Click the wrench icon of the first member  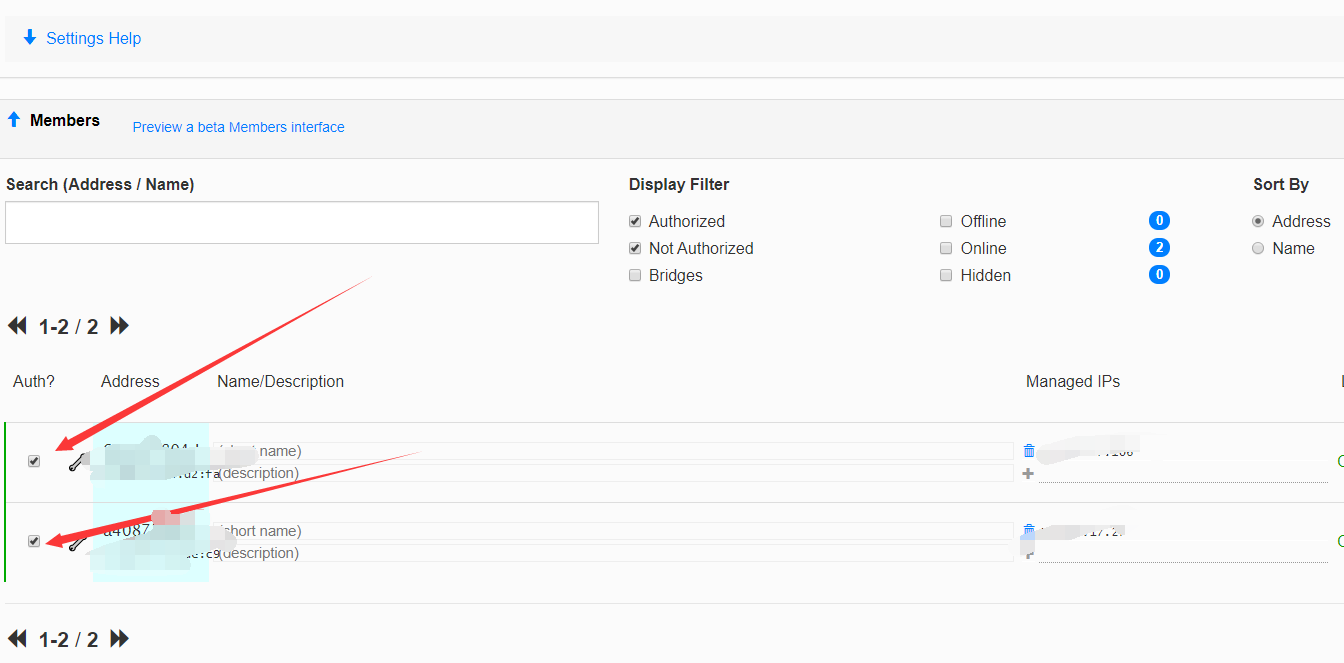pos(76,462)
